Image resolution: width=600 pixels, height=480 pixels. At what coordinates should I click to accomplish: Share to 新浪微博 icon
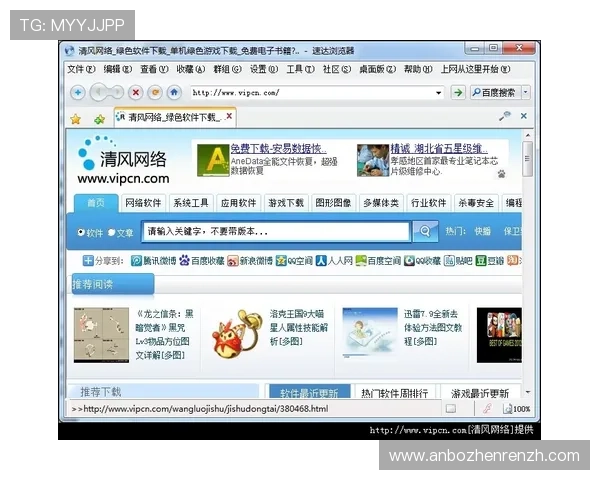tap(233, 261)
